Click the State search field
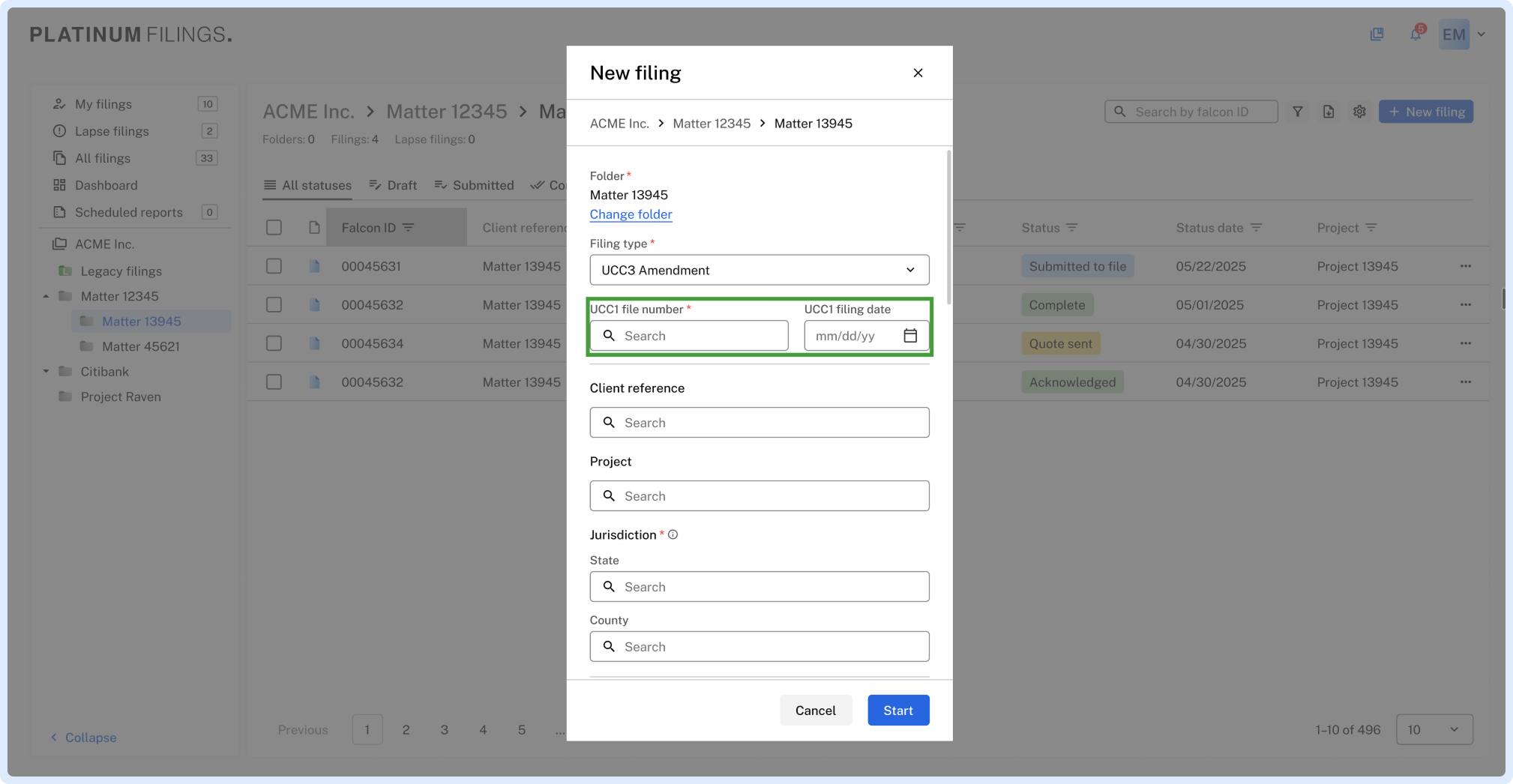The width and height of the screenshot is (1513, 784). point(759,587)
